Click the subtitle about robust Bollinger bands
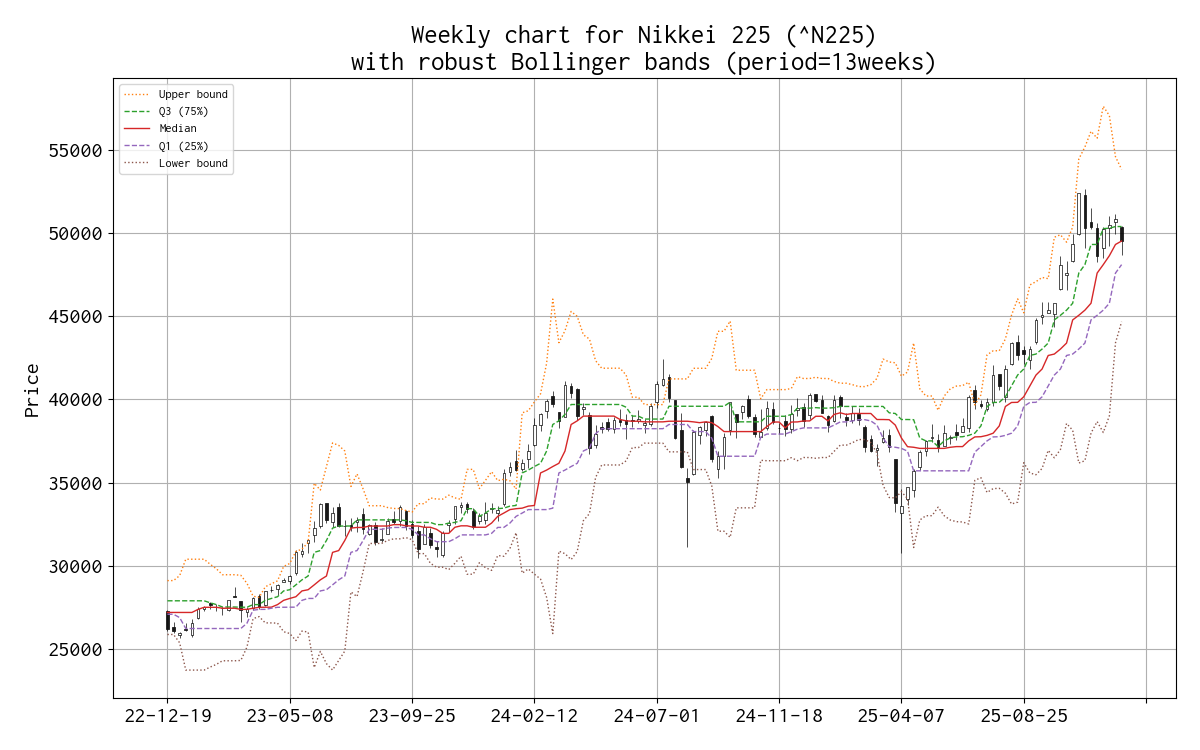Viewport: 1200px width, 750px height. click(644, 62)
